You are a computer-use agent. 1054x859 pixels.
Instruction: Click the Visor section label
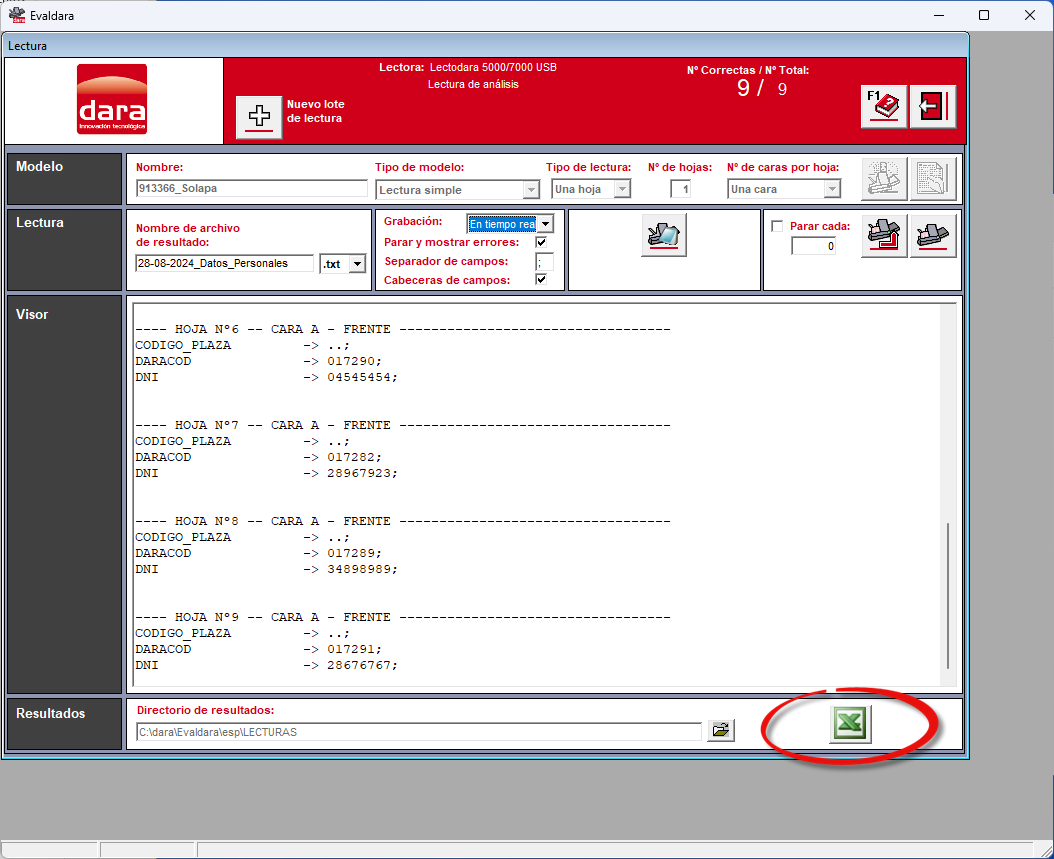32,315
